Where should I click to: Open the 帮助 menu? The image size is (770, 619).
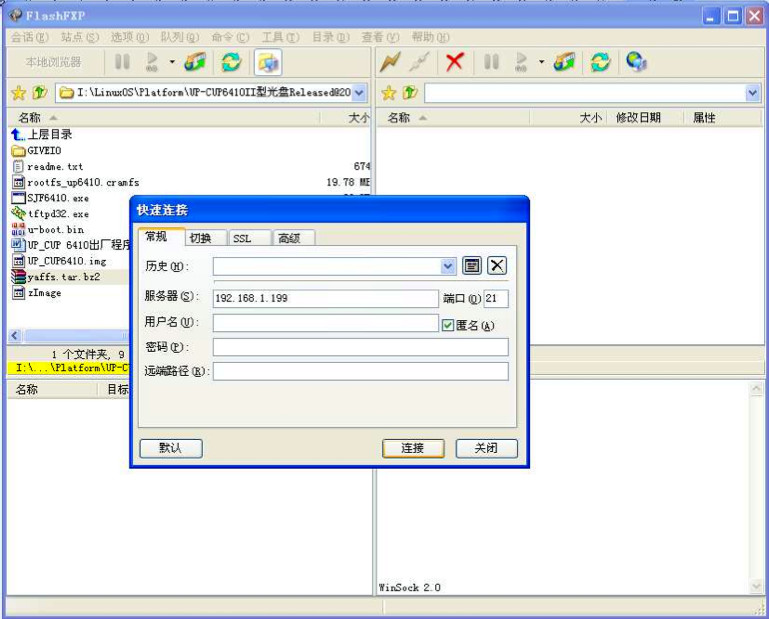430,37
